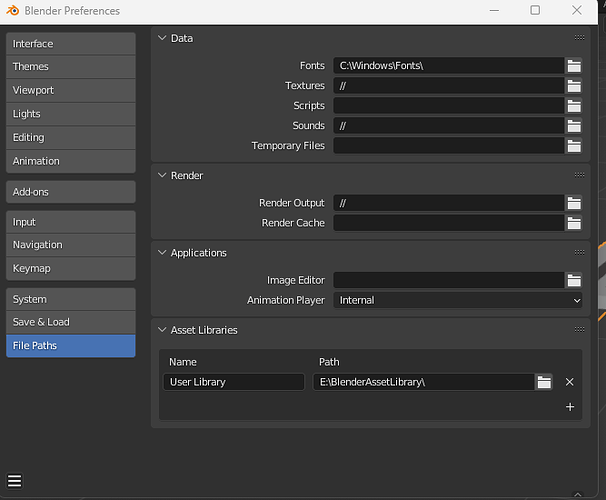Select the File Paths section
Image resolution: width=606 pixels, height=500 pixels.
pos(71,346)
